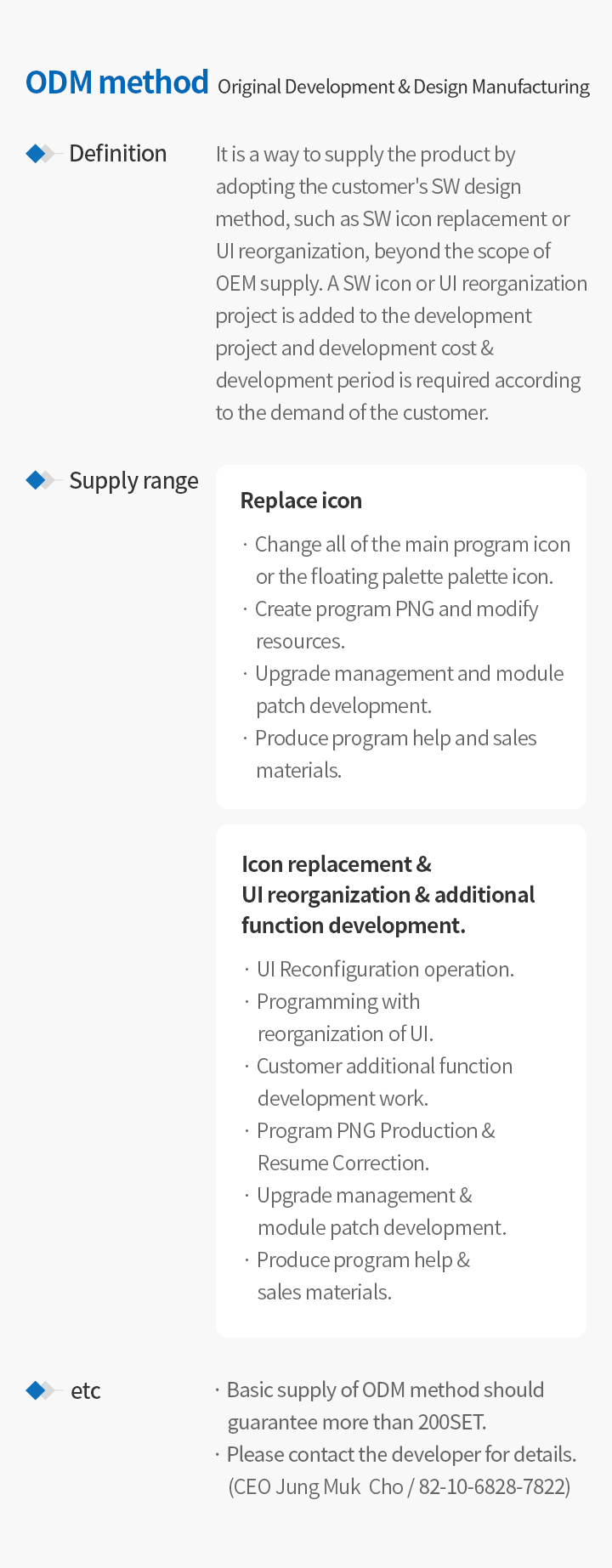The width and height of the screenshot is (612, 1568).
Task: Click the phone number 82-10-6828-7822
Action: point(492,1486)
